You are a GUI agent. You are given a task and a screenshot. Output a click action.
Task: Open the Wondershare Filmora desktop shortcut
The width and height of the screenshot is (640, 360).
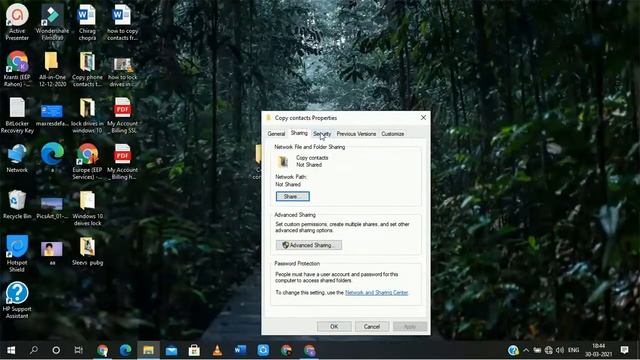coord(52,22)
